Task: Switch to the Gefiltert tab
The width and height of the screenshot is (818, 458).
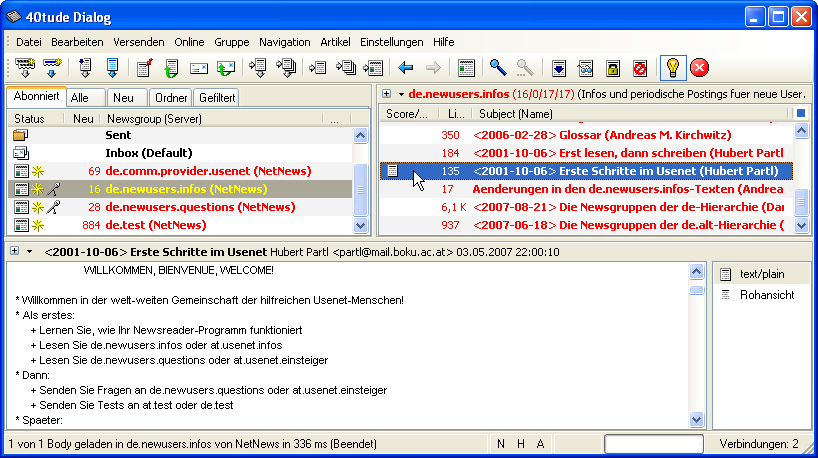Action: pyautogui.click(x=217, y=98)
